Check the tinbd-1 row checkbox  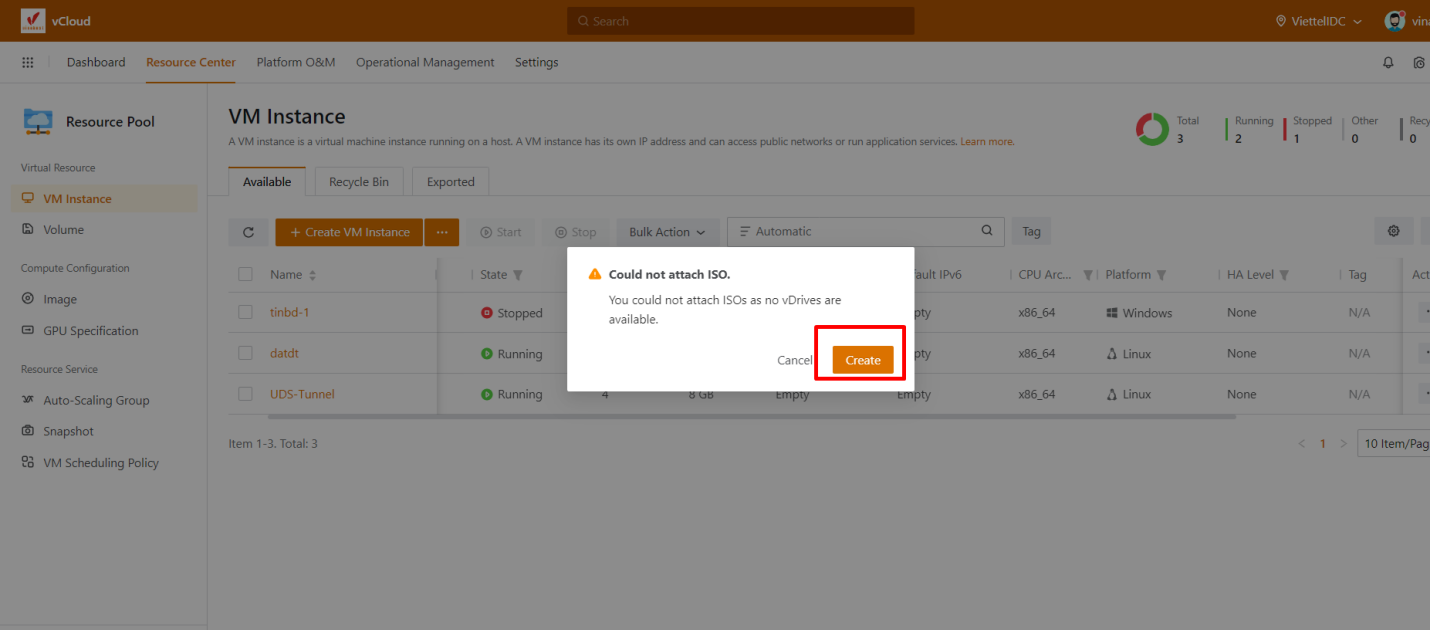[x=245, y=312]
